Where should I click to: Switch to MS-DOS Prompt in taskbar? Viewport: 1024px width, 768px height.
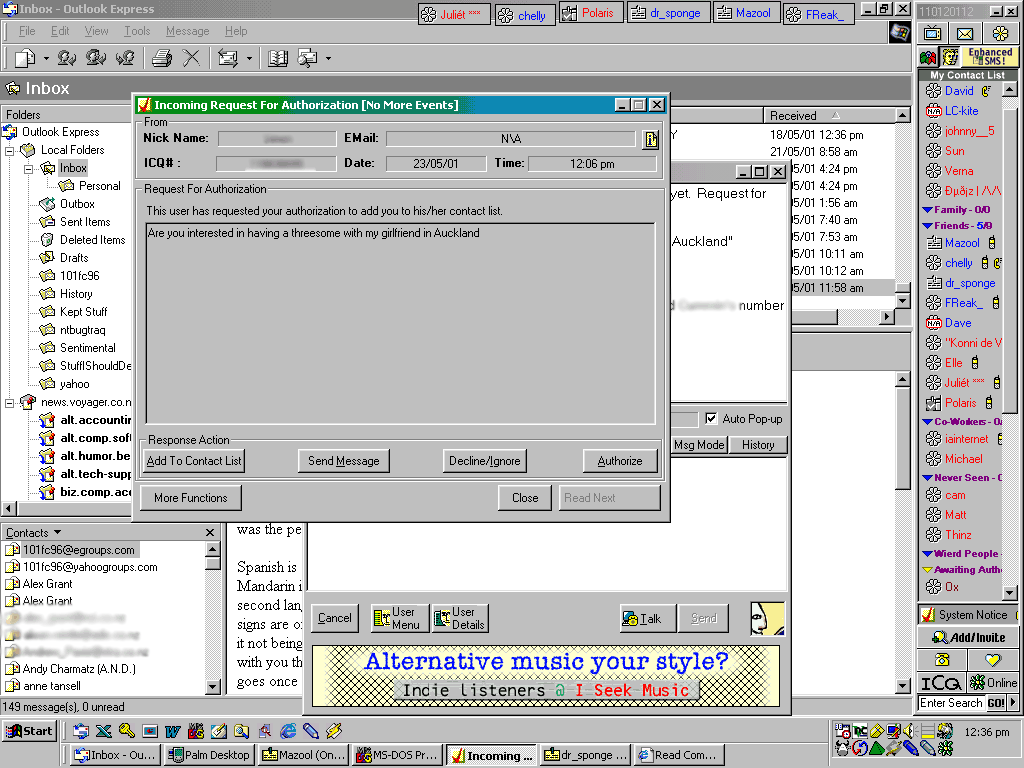click(x=397, y=755)
